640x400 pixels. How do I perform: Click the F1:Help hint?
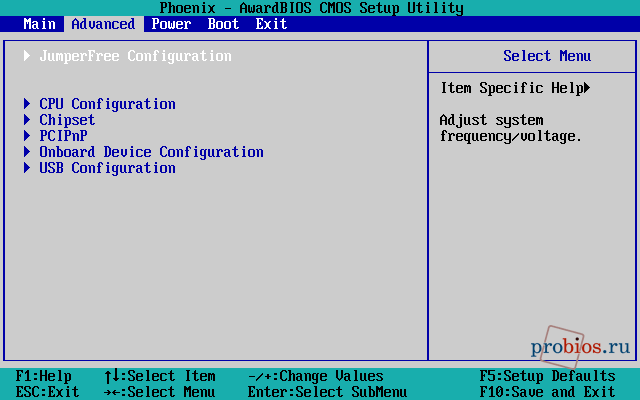43,376
